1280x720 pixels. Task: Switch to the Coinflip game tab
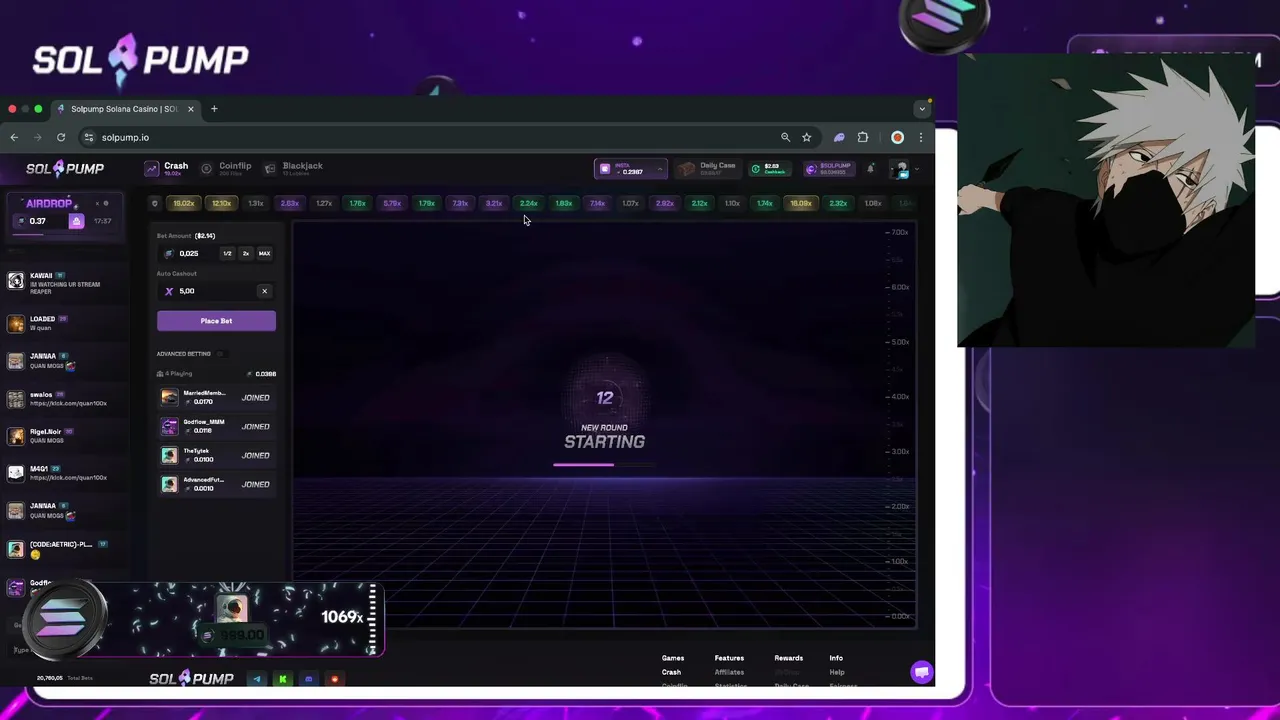[x=226, y=169]
